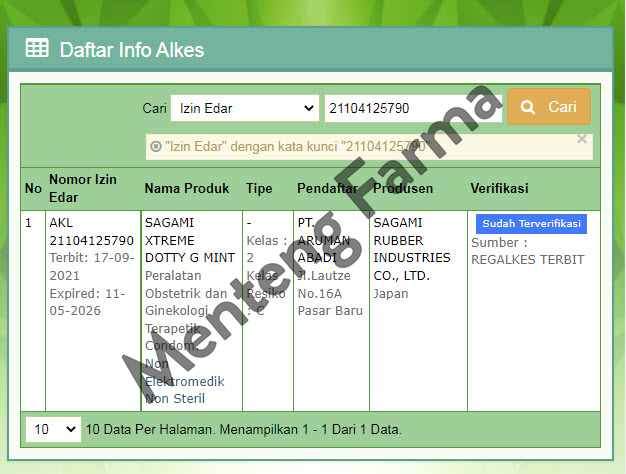Screen dimensions: 626x474
Task: Click the Produsen column header
Action: pyautogui.click(x=403, y=188)
